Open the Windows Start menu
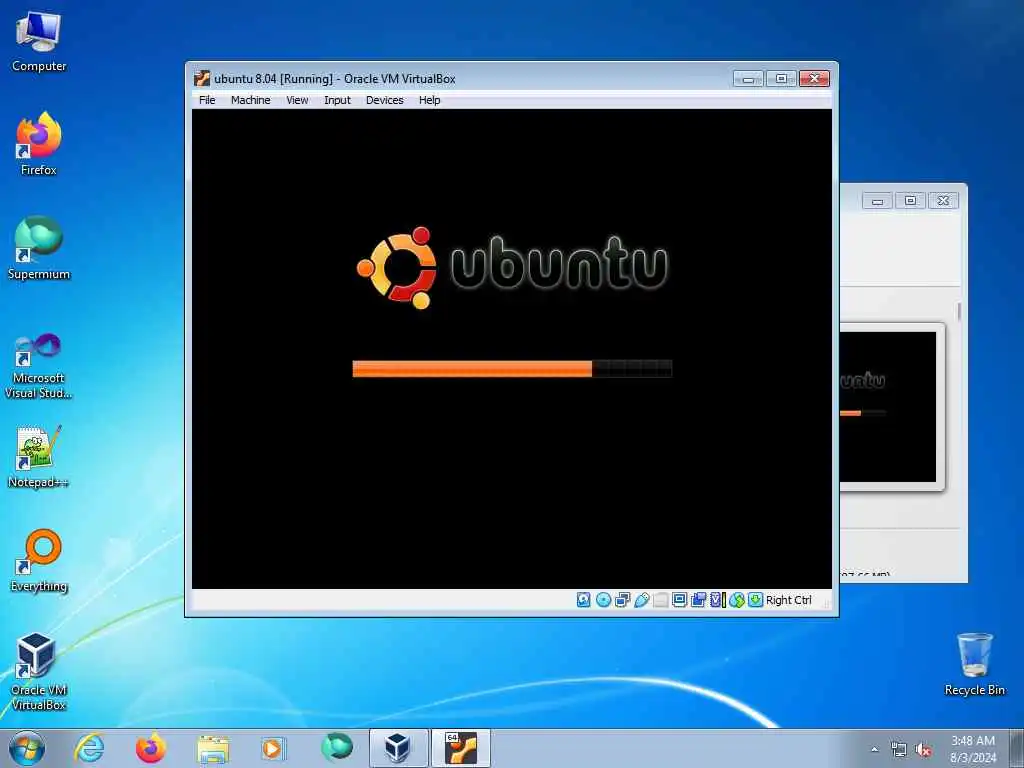This screenshot has width=1024, height=768. (27, 748)
